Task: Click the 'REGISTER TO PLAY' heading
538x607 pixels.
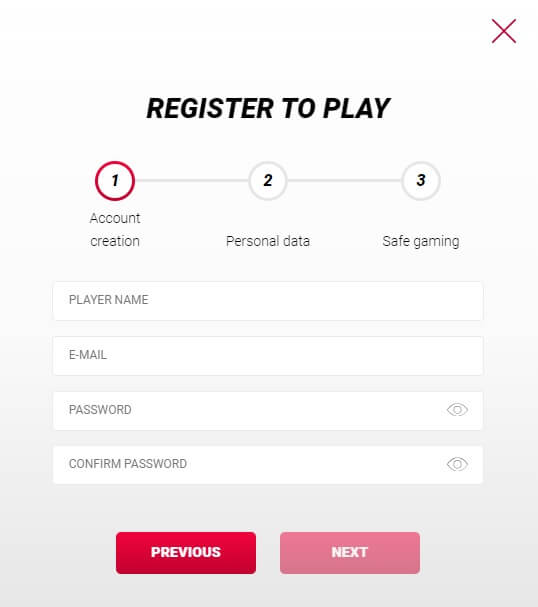Action: 268,108
